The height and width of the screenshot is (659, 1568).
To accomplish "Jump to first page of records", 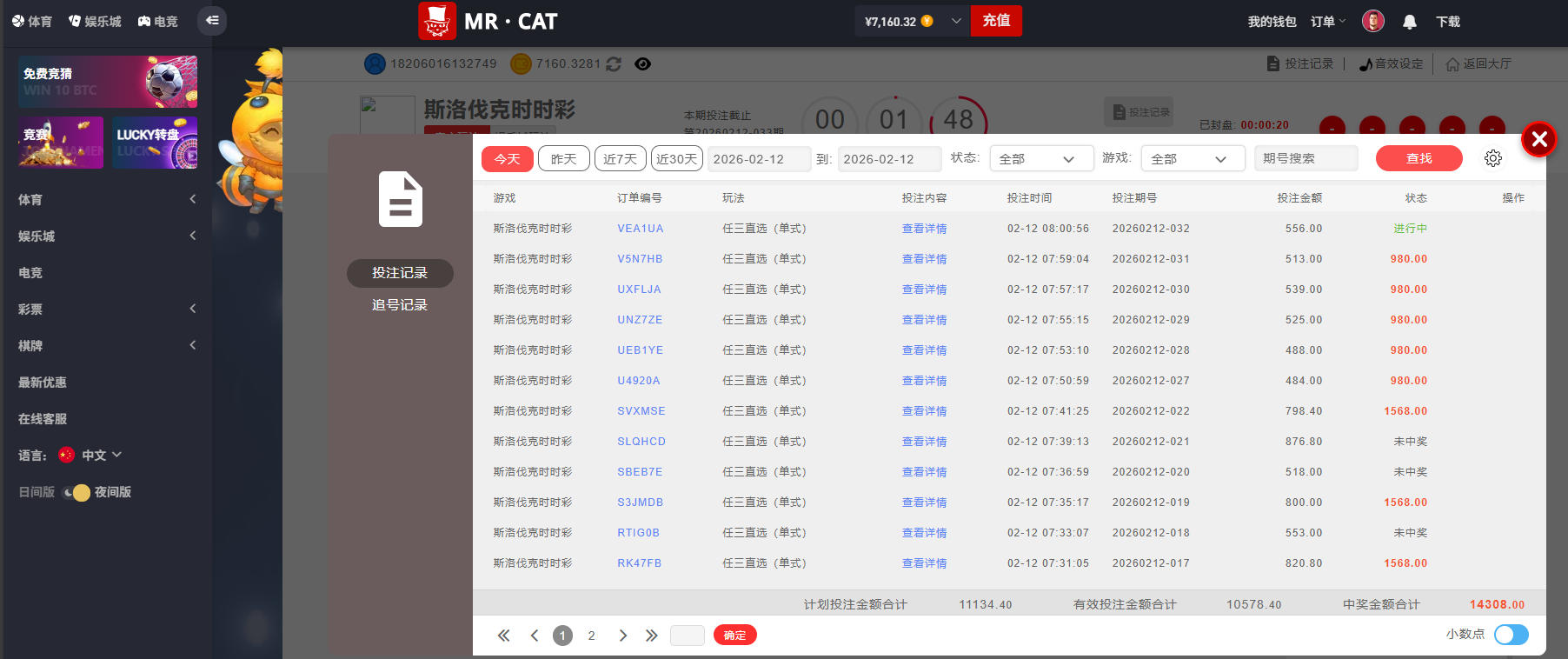I will (503, 636).
